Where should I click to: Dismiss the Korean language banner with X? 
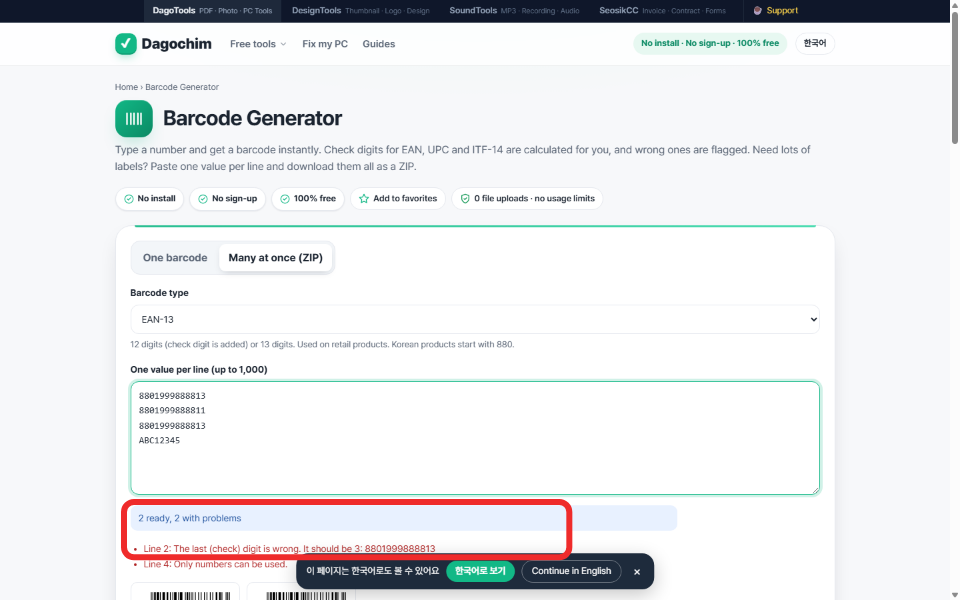[x=637, y=571]
